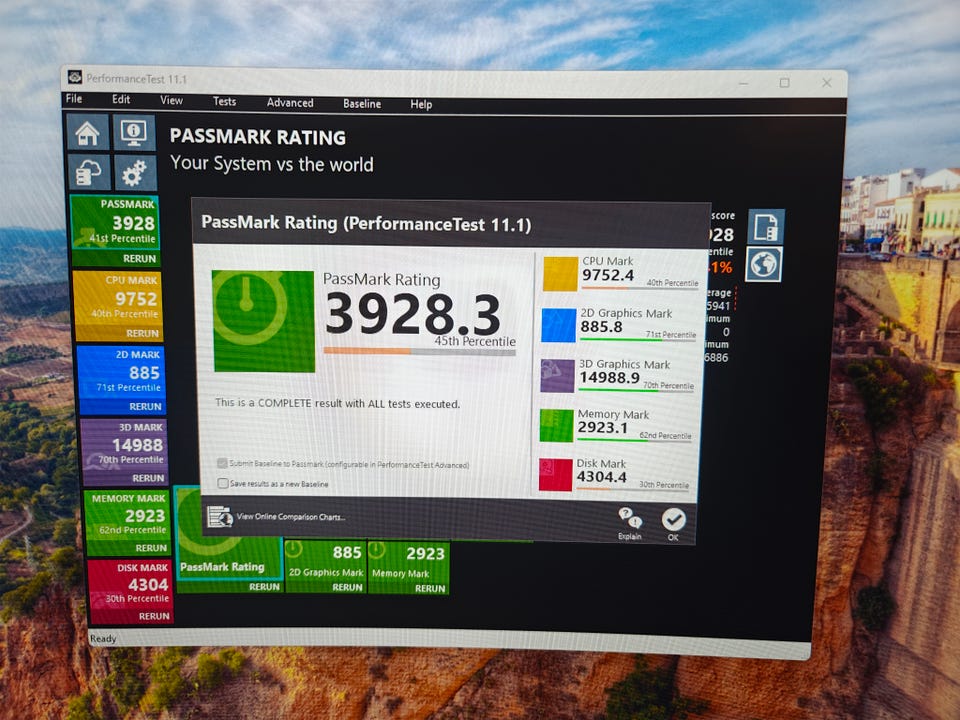Select the 2D MARK 885 sidebar tile

pos(121,372)
